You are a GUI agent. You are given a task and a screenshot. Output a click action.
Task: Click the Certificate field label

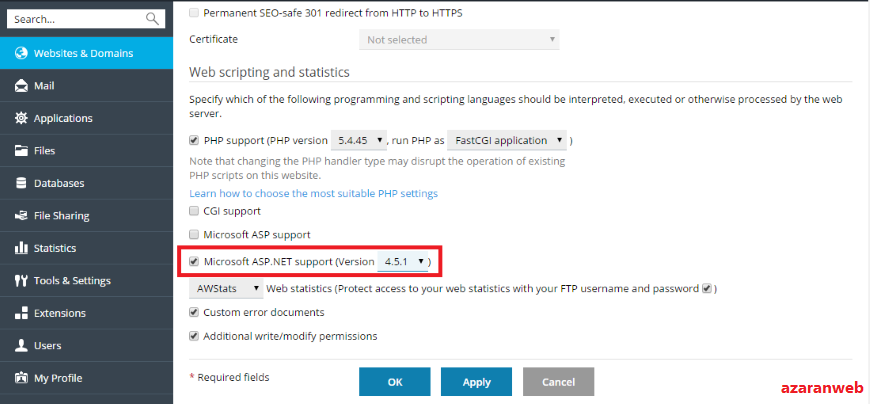214,39
